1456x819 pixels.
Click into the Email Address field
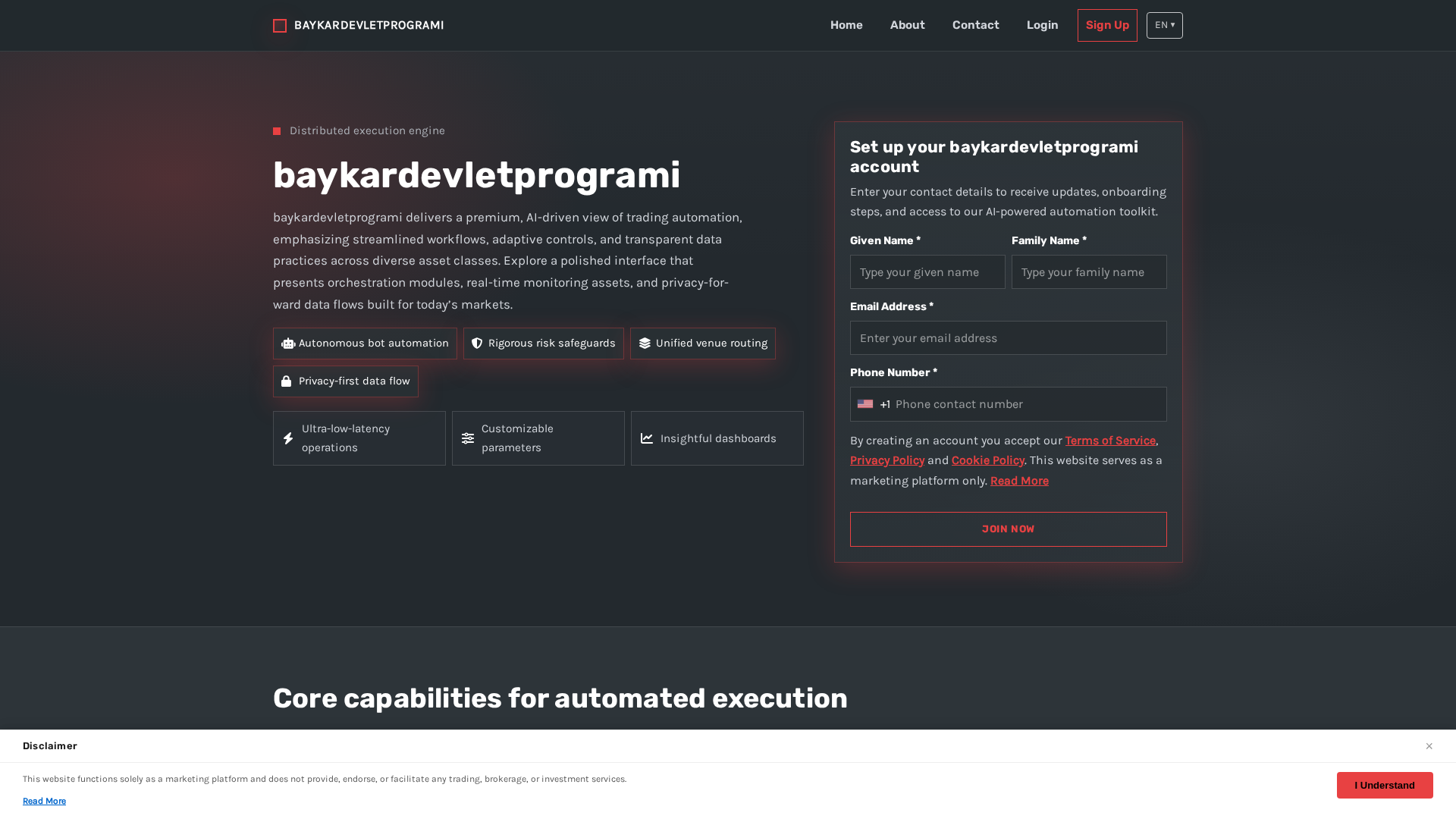(1009, 337)
